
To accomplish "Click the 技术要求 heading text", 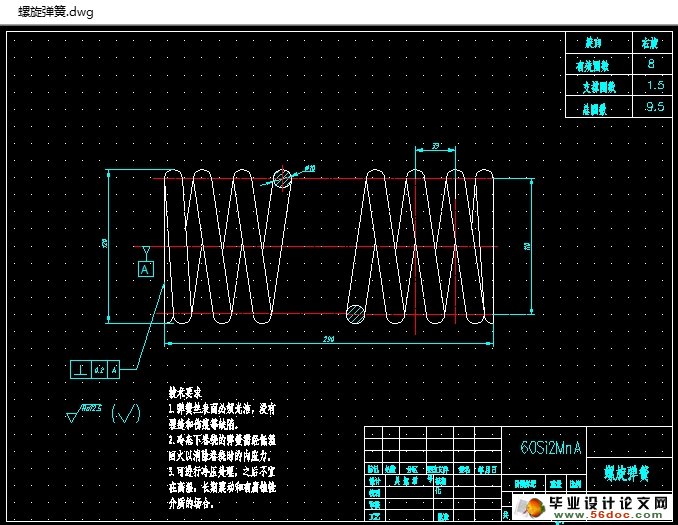I will click(x=185, y=393).
